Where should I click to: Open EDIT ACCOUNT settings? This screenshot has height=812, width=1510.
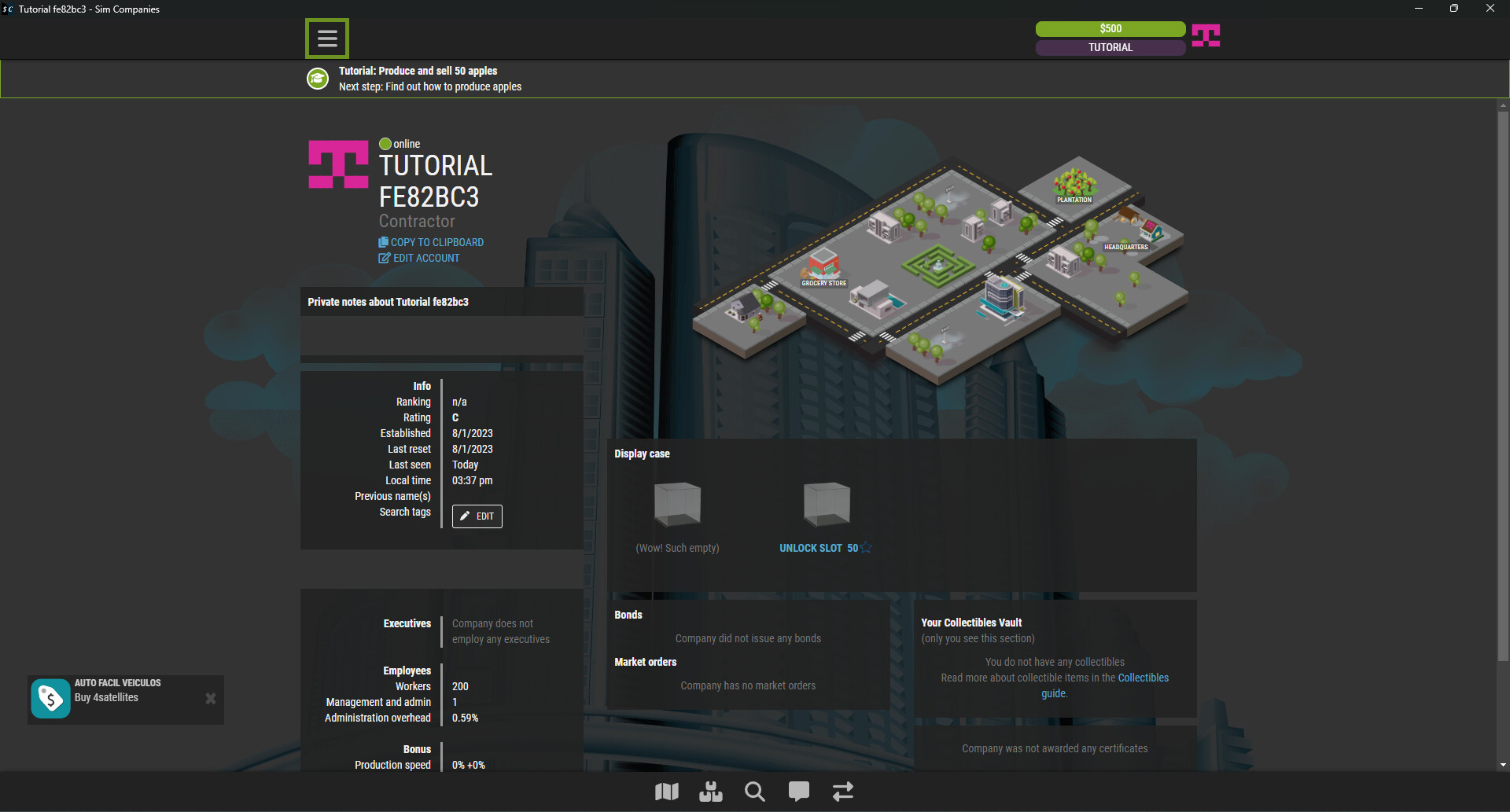point(418,258)
